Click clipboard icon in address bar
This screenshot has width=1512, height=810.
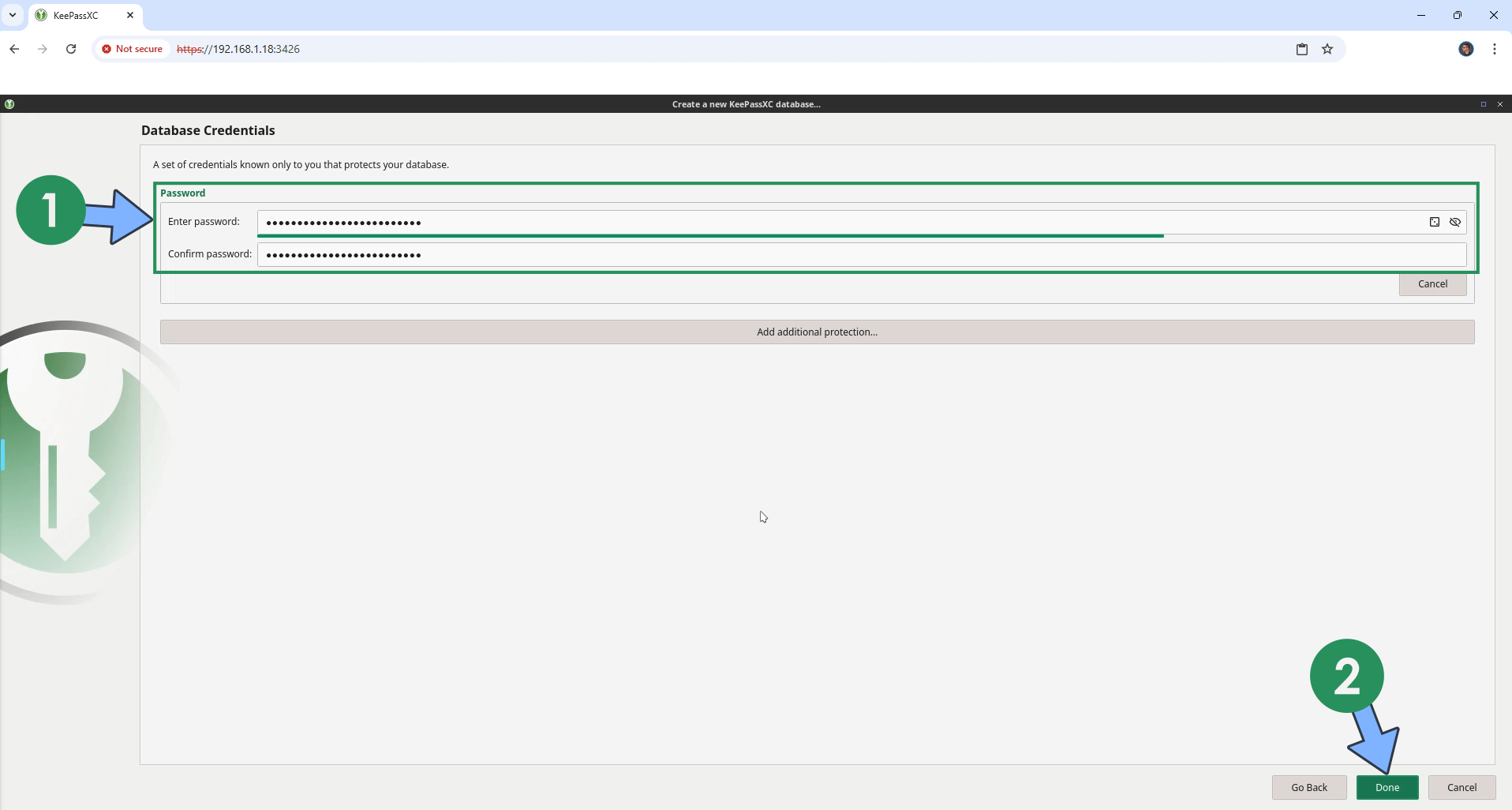pyautogui.click(x=1302, y=49)
